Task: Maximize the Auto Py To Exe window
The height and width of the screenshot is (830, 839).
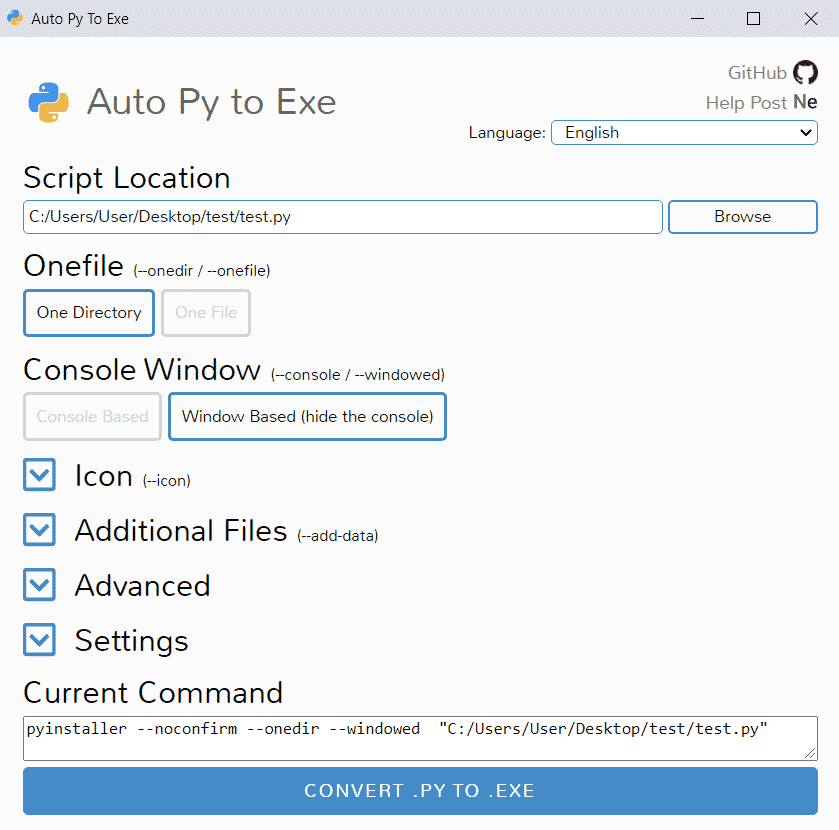Action: pos(753,19)
